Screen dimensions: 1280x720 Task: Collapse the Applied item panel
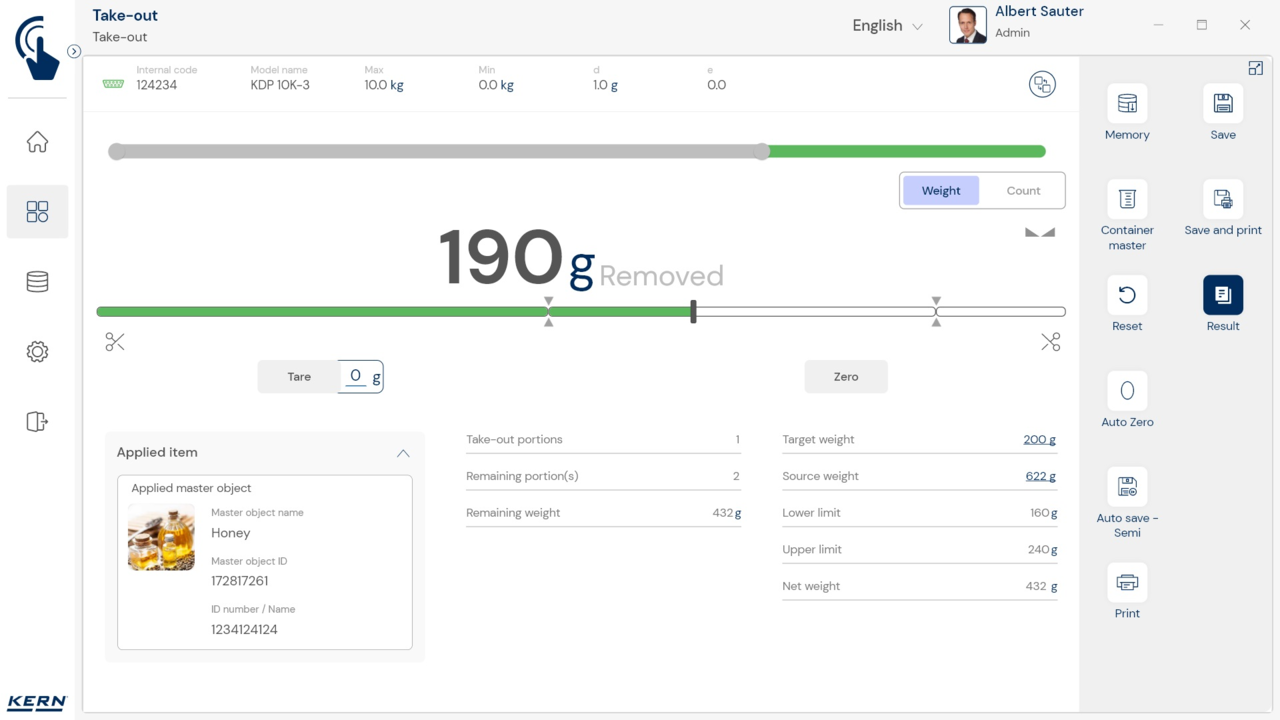point(403,453)
